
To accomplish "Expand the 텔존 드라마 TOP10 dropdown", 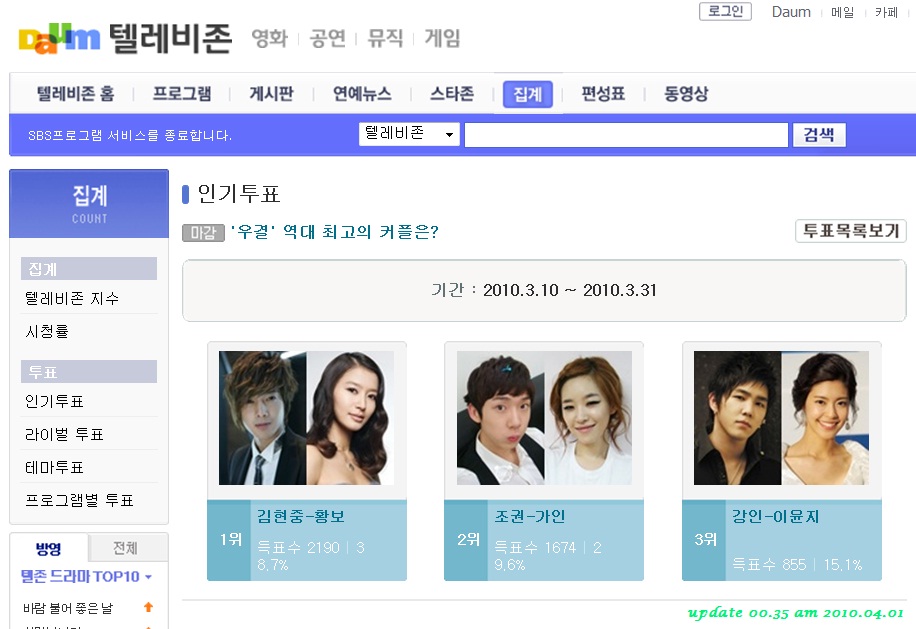I will click(86, 577).
